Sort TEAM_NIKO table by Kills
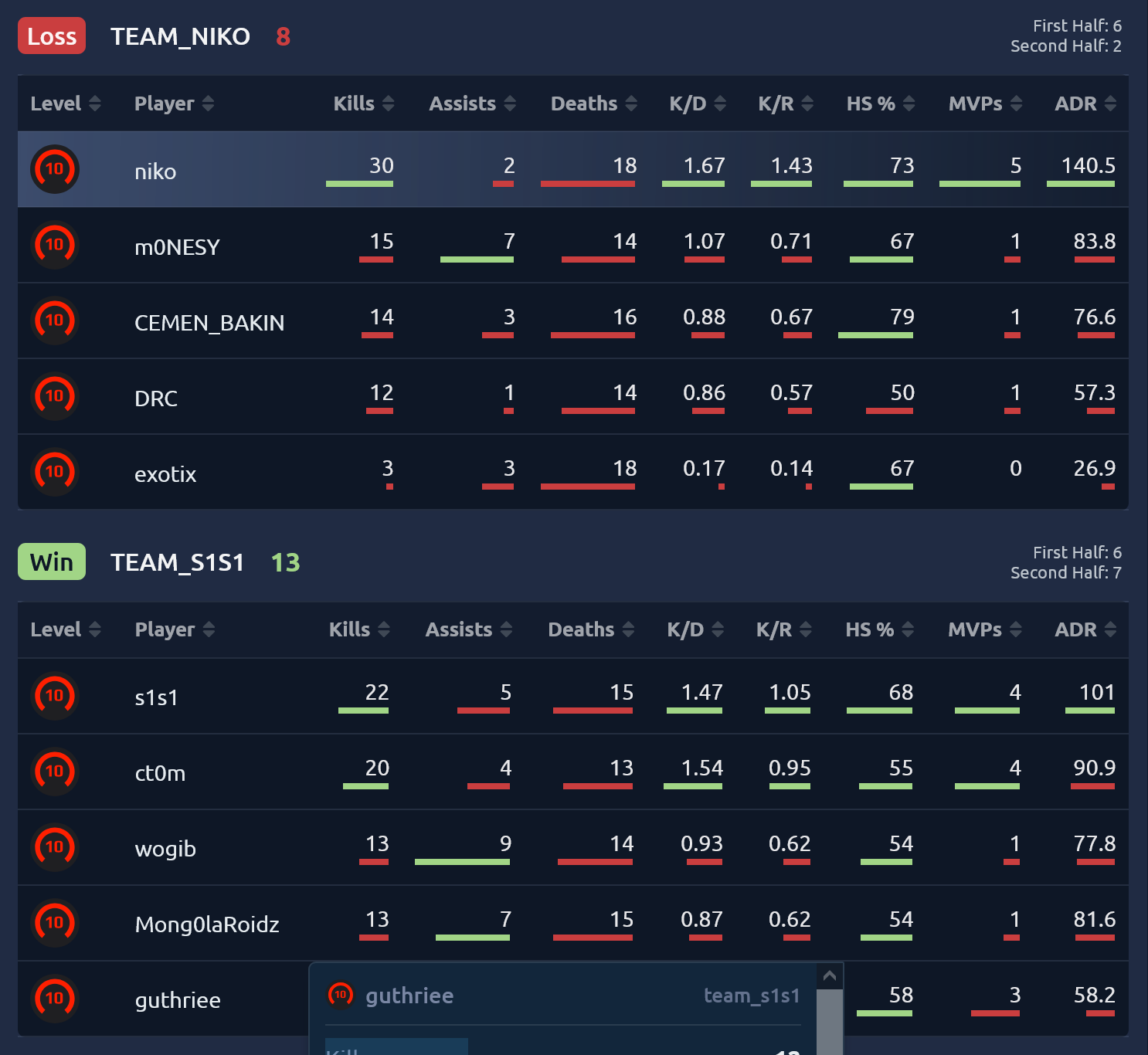The height and width of the screenshot is (1055, 1148). (364, 103)
